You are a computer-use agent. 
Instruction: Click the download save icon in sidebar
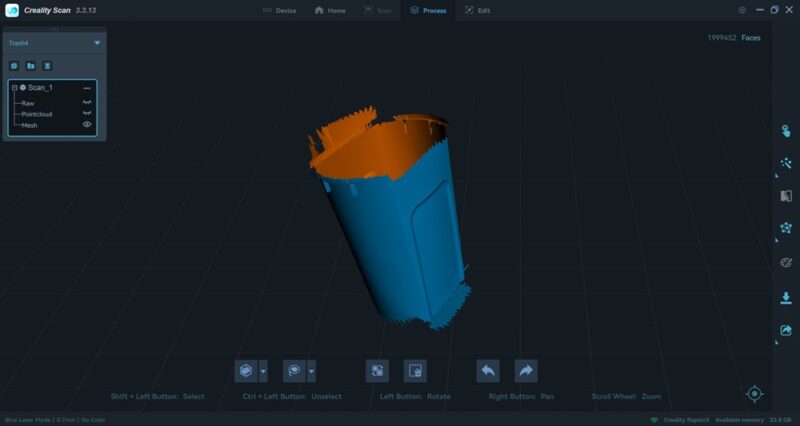pyautogui.click(x=786, y=297)
